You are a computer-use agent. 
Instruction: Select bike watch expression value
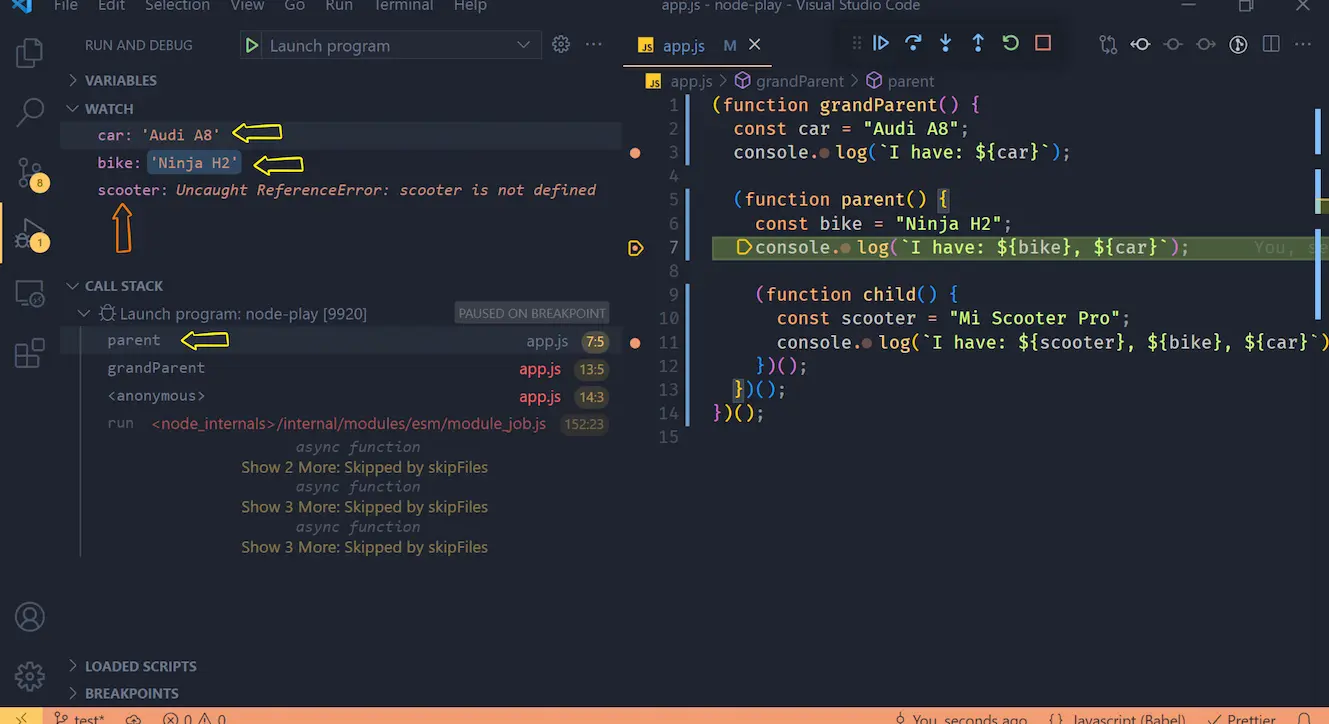pyautogui.click(x=195, y=163)
